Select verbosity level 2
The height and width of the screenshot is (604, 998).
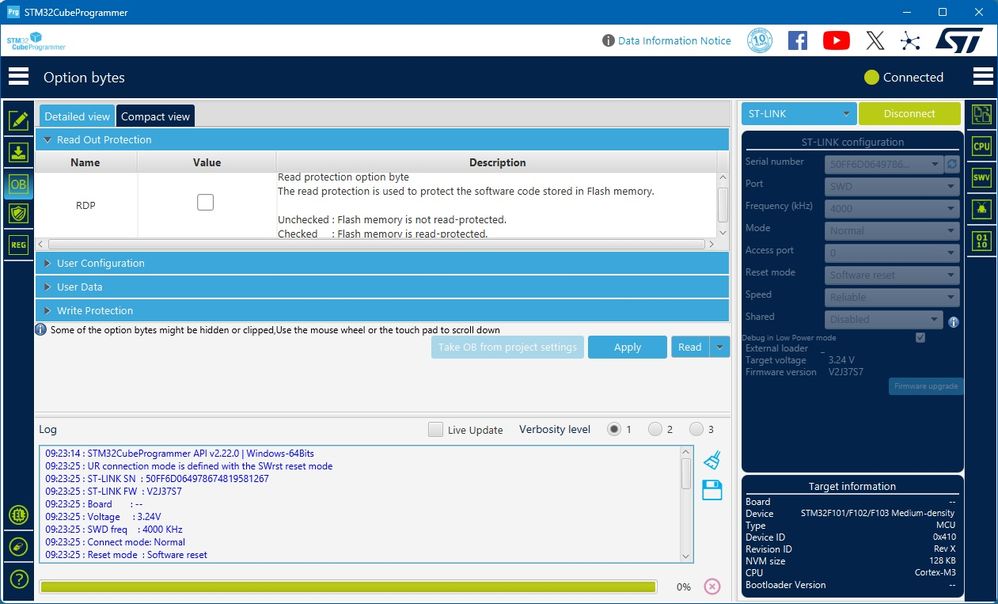point(655,430)
